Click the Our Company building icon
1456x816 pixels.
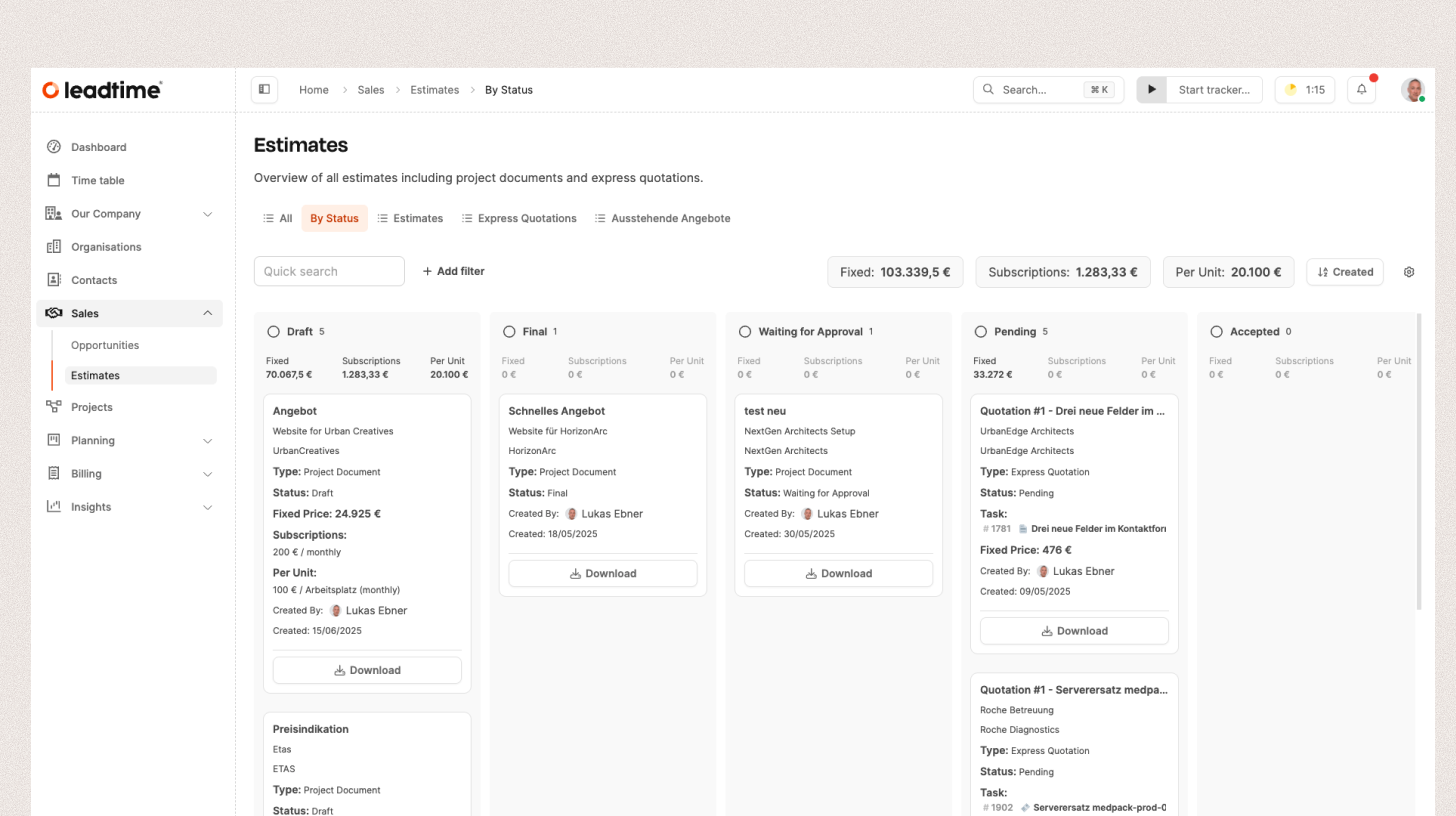coord(54,213)
